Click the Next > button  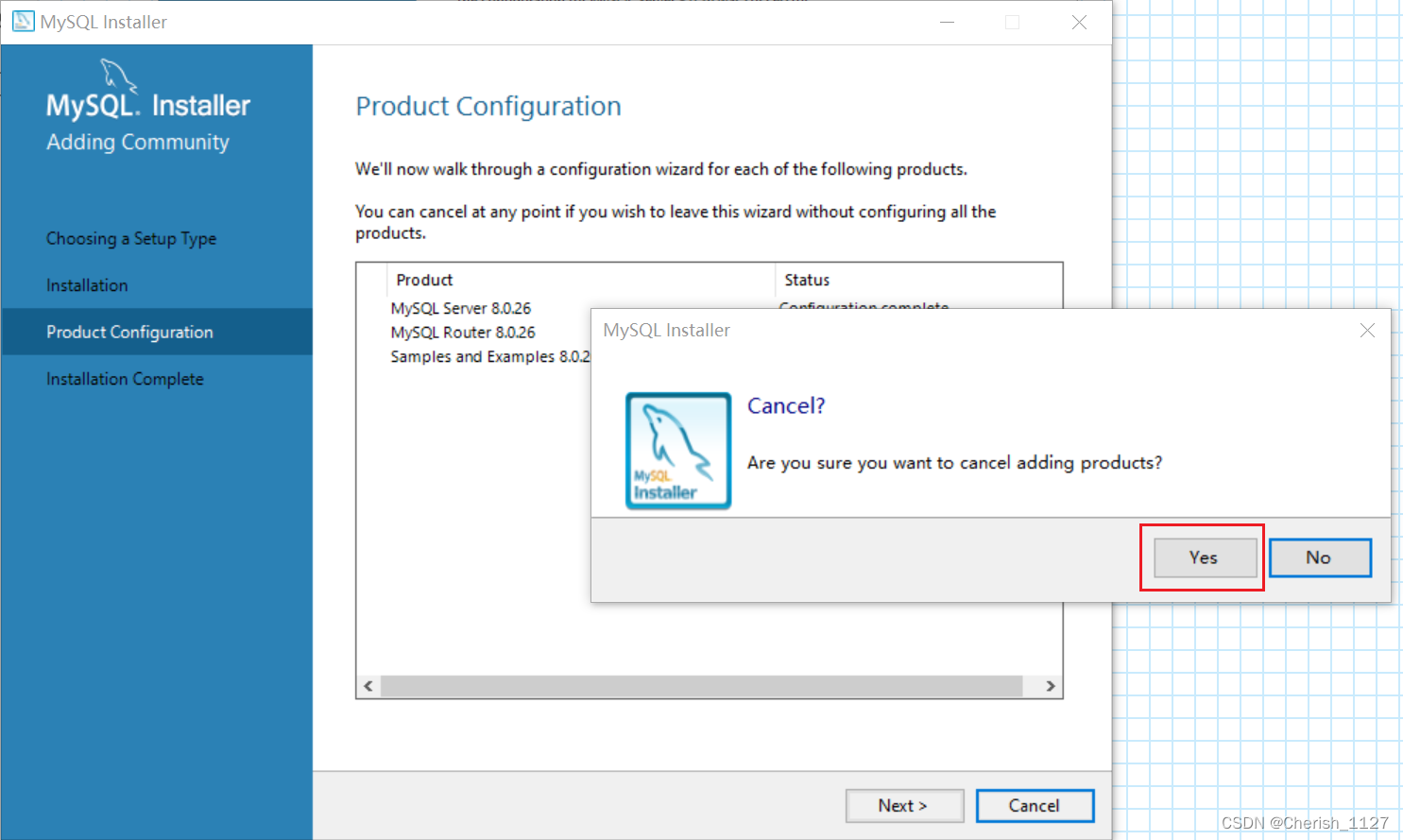(904, 806)
